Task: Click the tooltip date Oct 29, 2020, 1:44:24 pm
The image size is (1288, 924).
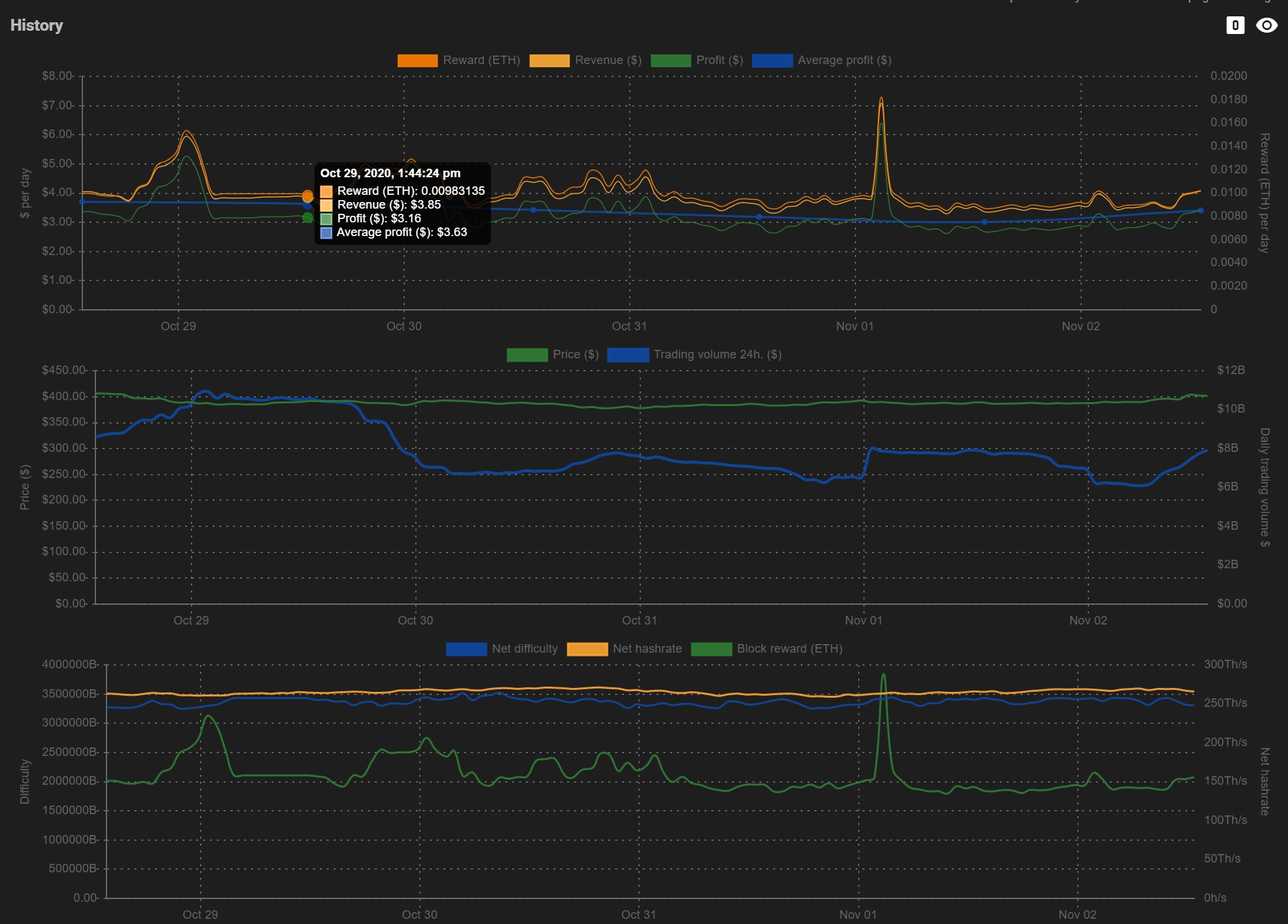Action: [x=391, y=173]
